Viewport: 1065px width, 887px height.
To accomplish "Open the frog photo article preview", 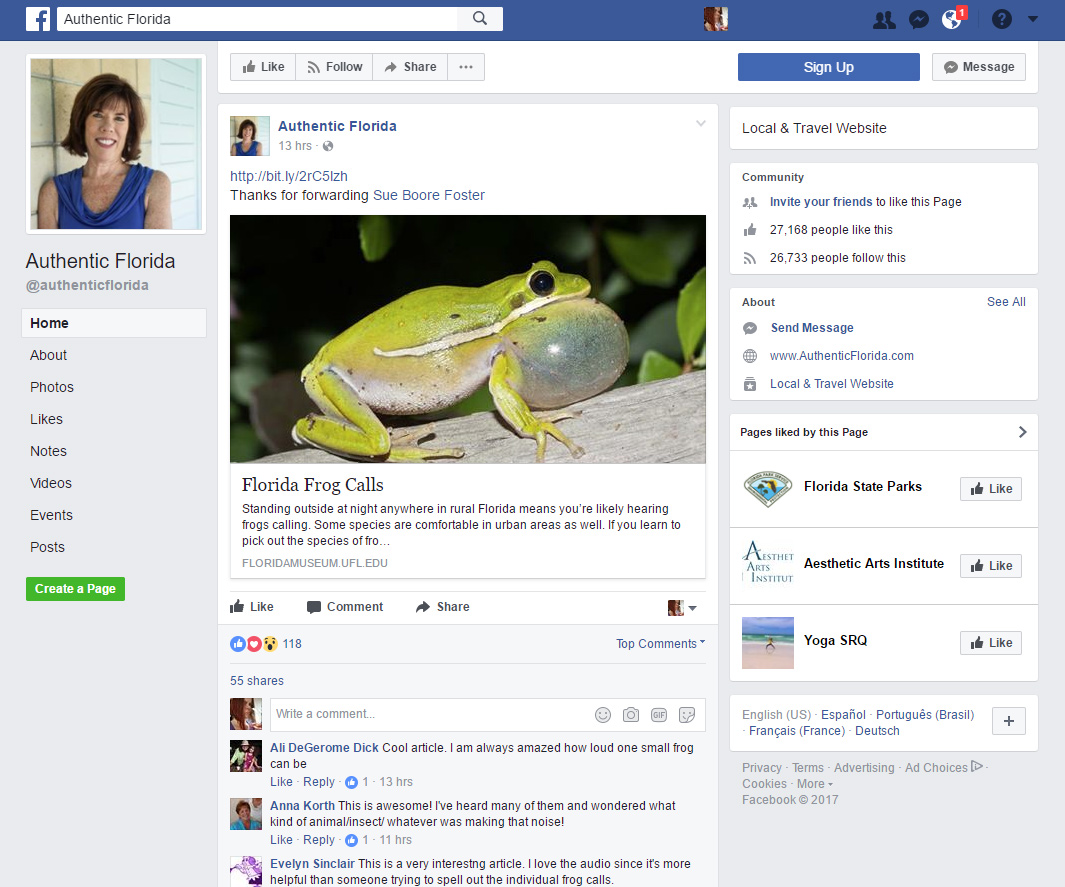I will [x=468, y=340].
